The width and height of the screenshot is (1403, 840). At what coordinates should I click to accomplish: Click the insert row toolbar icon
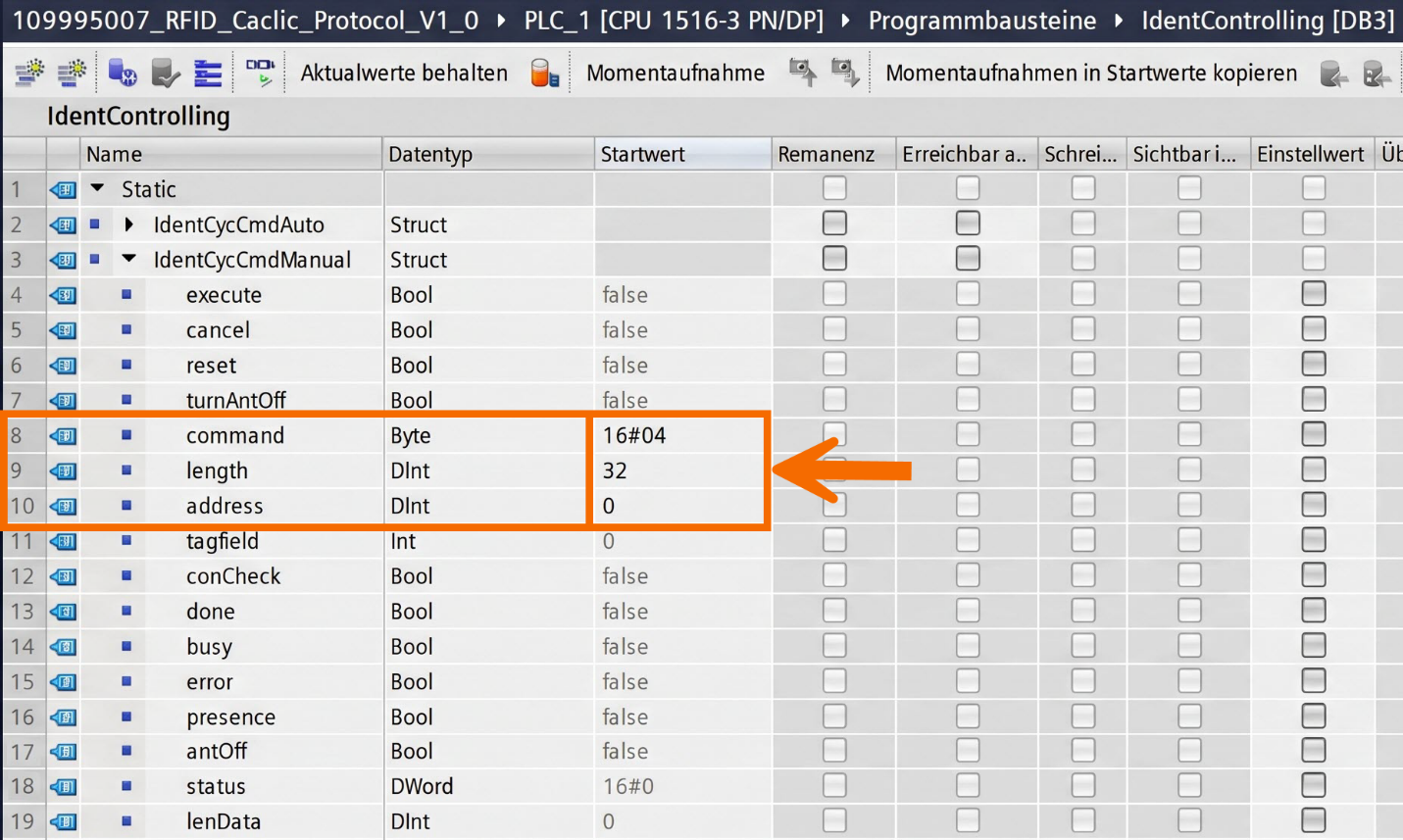29,73
